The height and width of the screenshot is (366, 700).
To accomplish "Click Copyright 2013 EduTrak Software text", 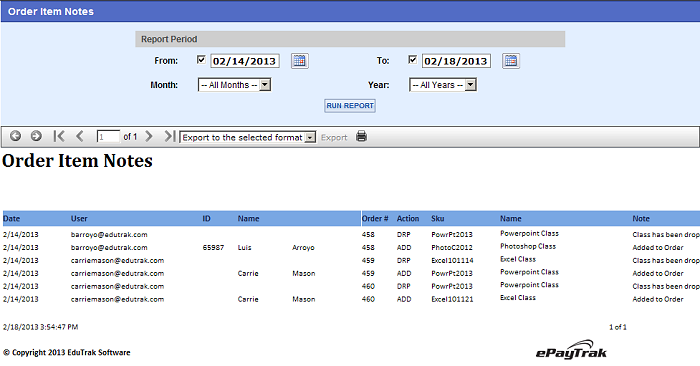I will click(x=67, y=353).
